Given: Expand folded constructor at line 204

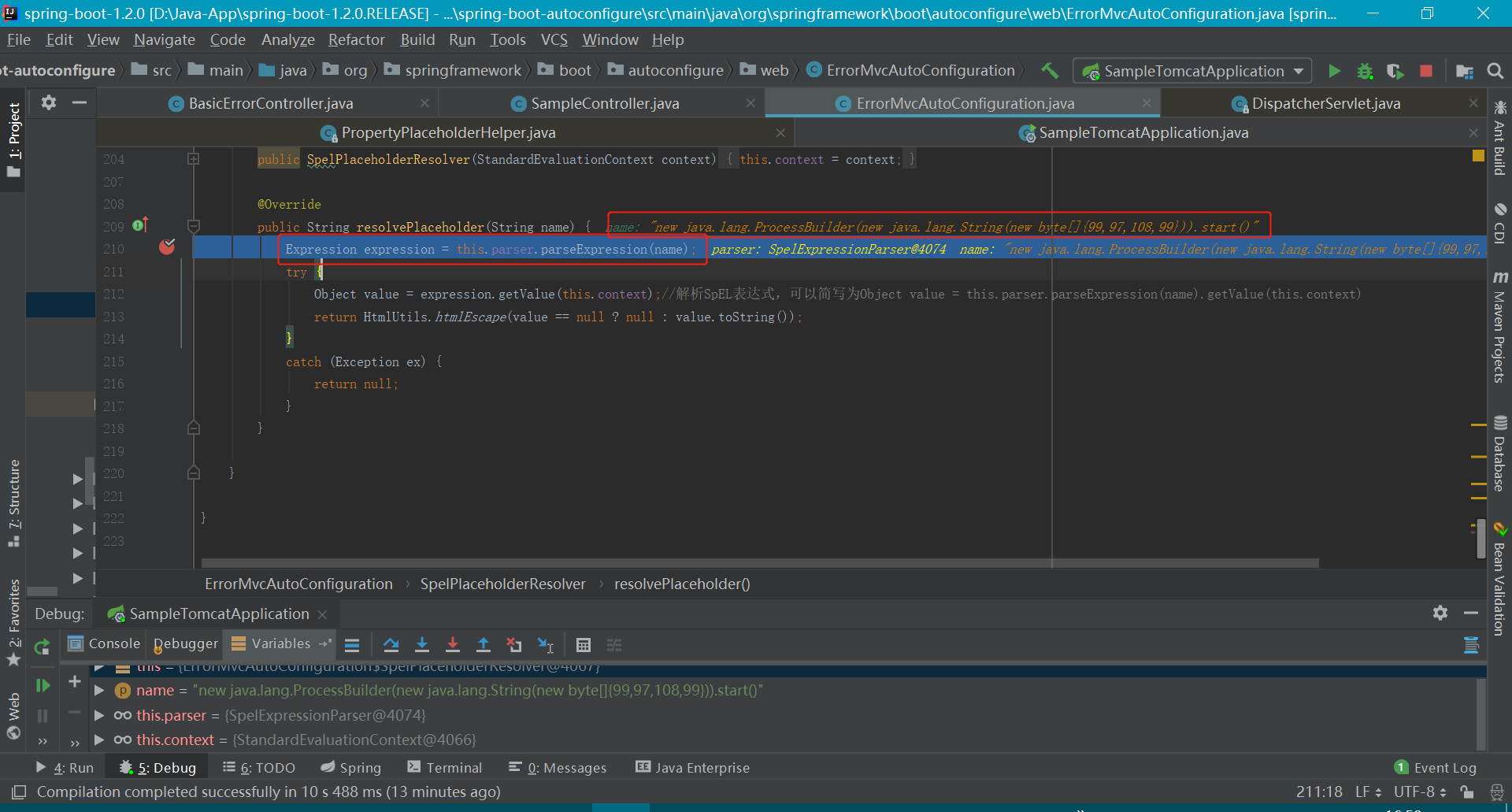Looking at the screenshot, I should (x=194, y=158).
